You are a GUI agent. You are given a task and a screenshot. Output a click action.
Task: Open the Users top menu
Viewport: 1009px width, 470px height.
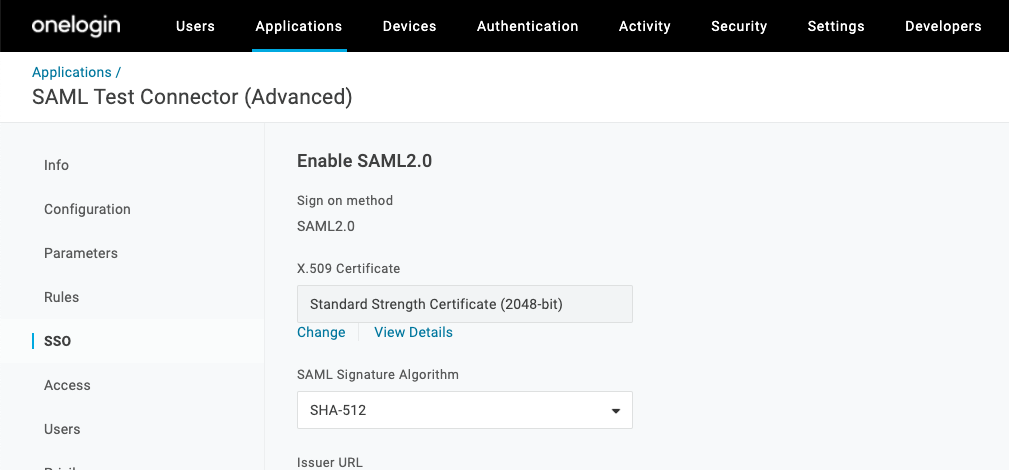(x=195, y=27)
